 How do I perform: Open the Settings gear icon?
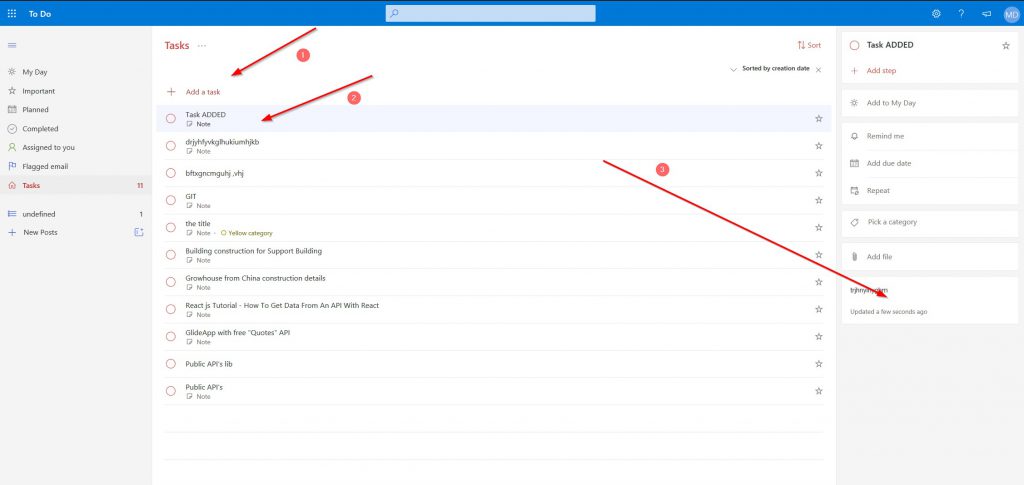[x=936, y=13]
